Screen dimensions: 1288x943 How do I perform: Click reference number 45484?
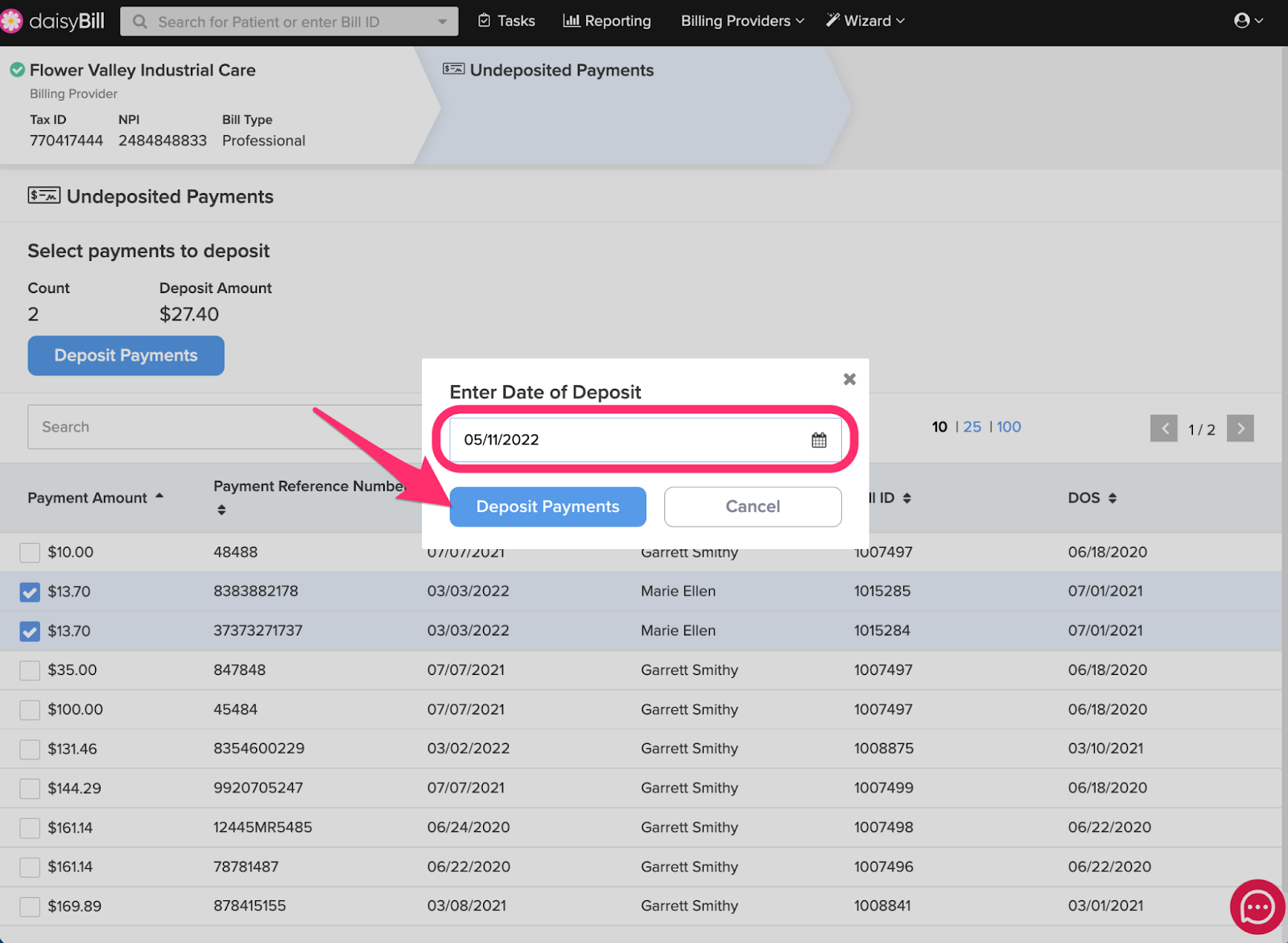click(236, 709)
